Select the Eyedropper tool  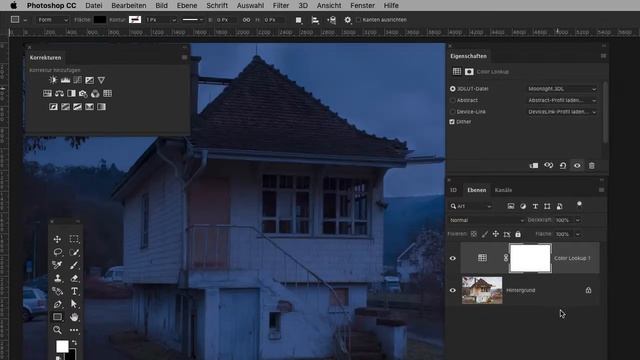click(57, 265)
